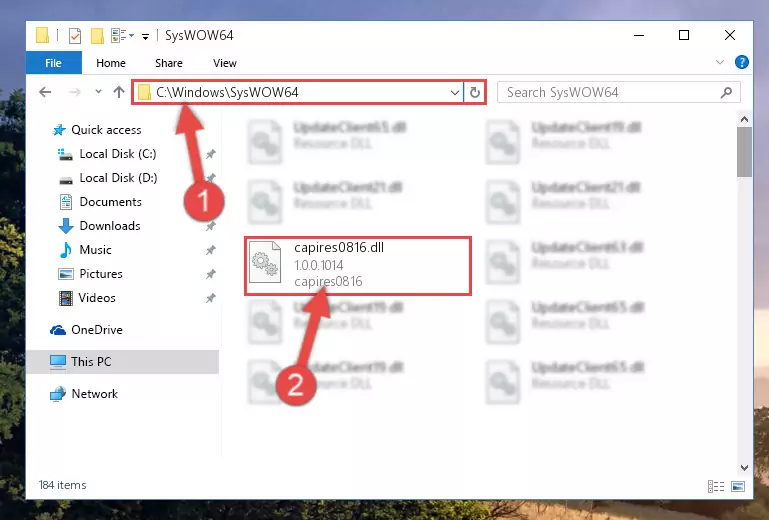Select Local Disk (C:) in sidebar
The image size is (769, 520).
[118, 154]
